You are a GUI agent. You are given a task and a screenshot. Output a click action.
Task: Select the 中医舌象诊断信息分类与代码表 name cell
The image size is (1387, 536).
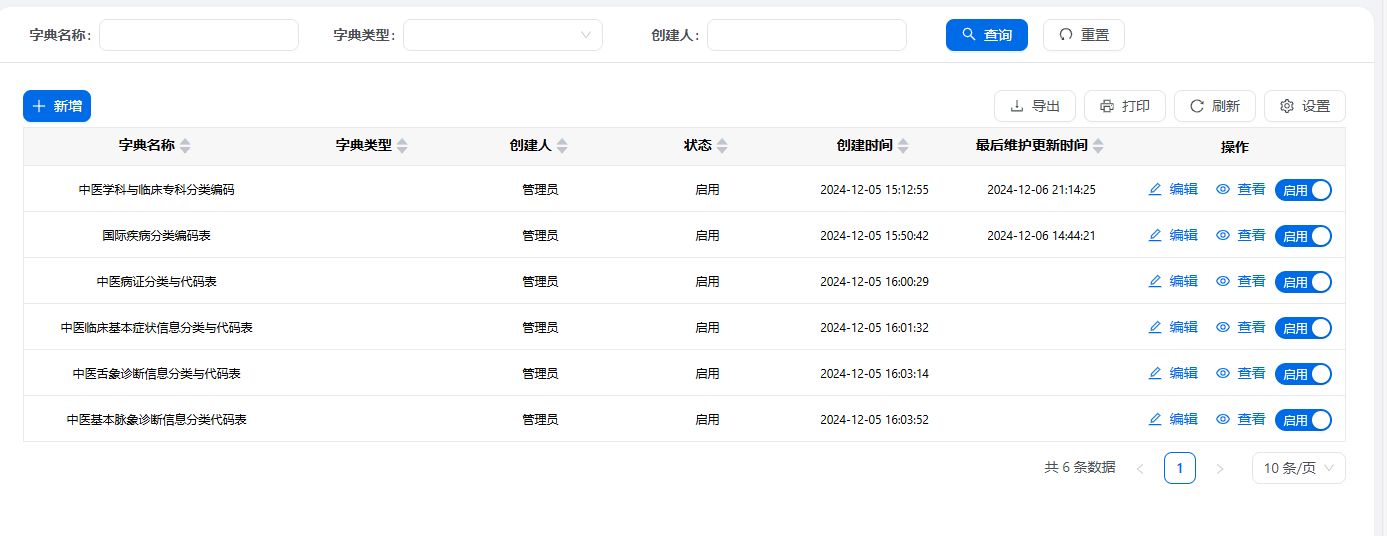(x=157, y=373)
